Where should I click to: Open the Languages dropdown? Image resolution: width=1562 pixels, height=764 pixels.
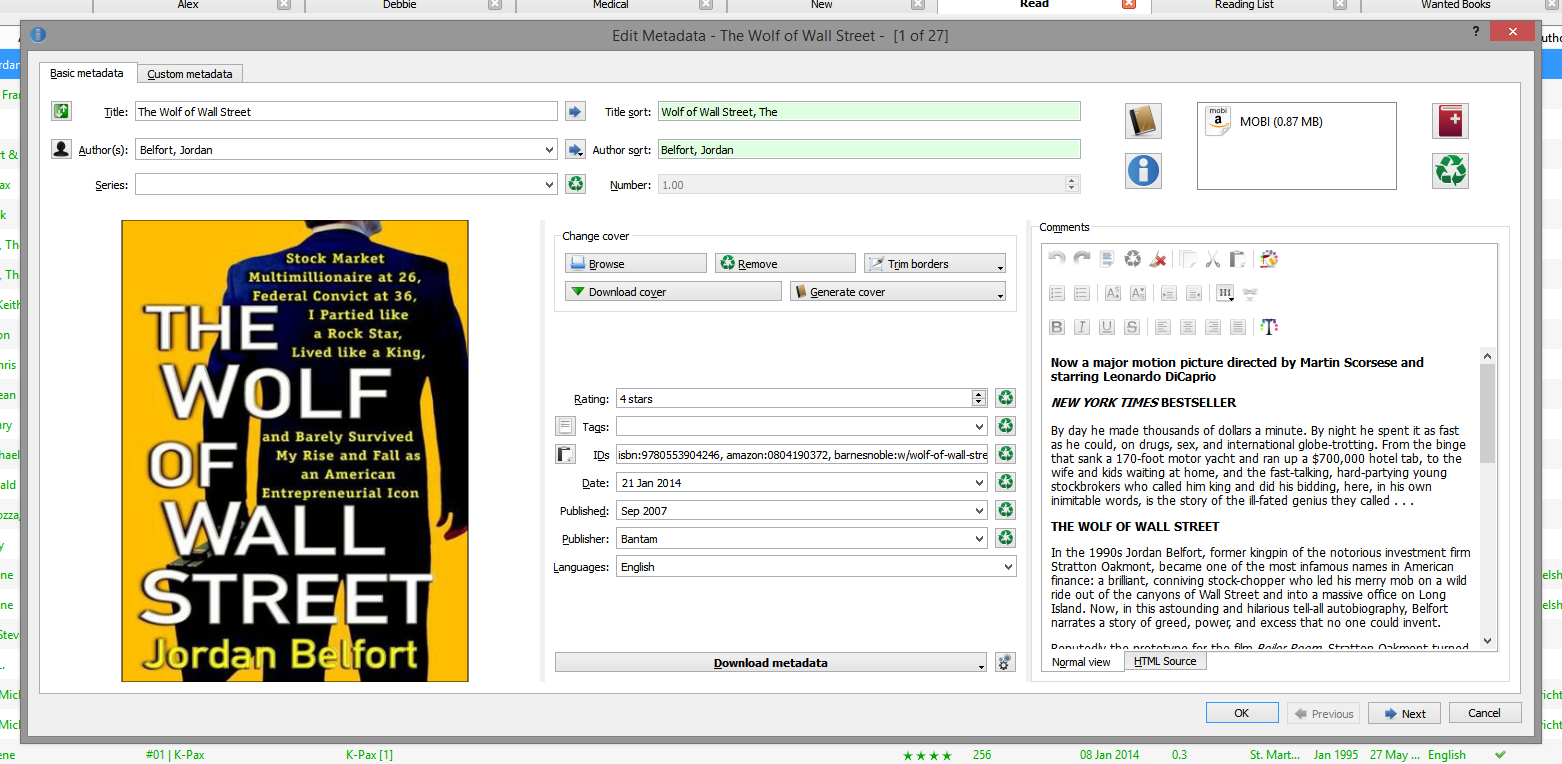[x=1008, y=566]
